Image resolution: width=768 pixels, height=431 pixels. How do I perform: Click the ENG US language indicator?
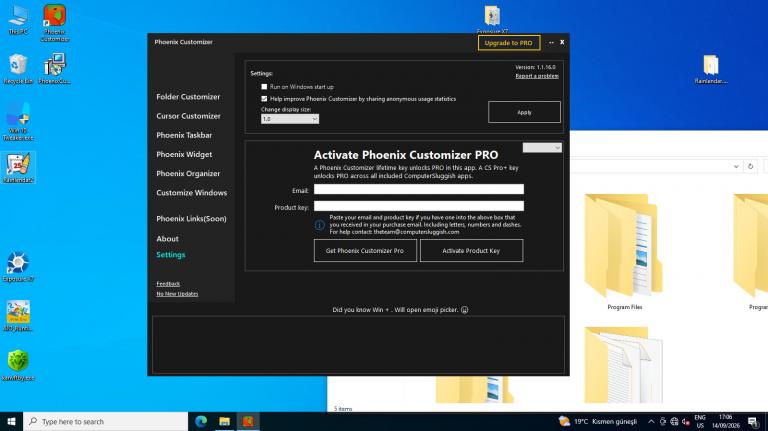coord(700,421)
